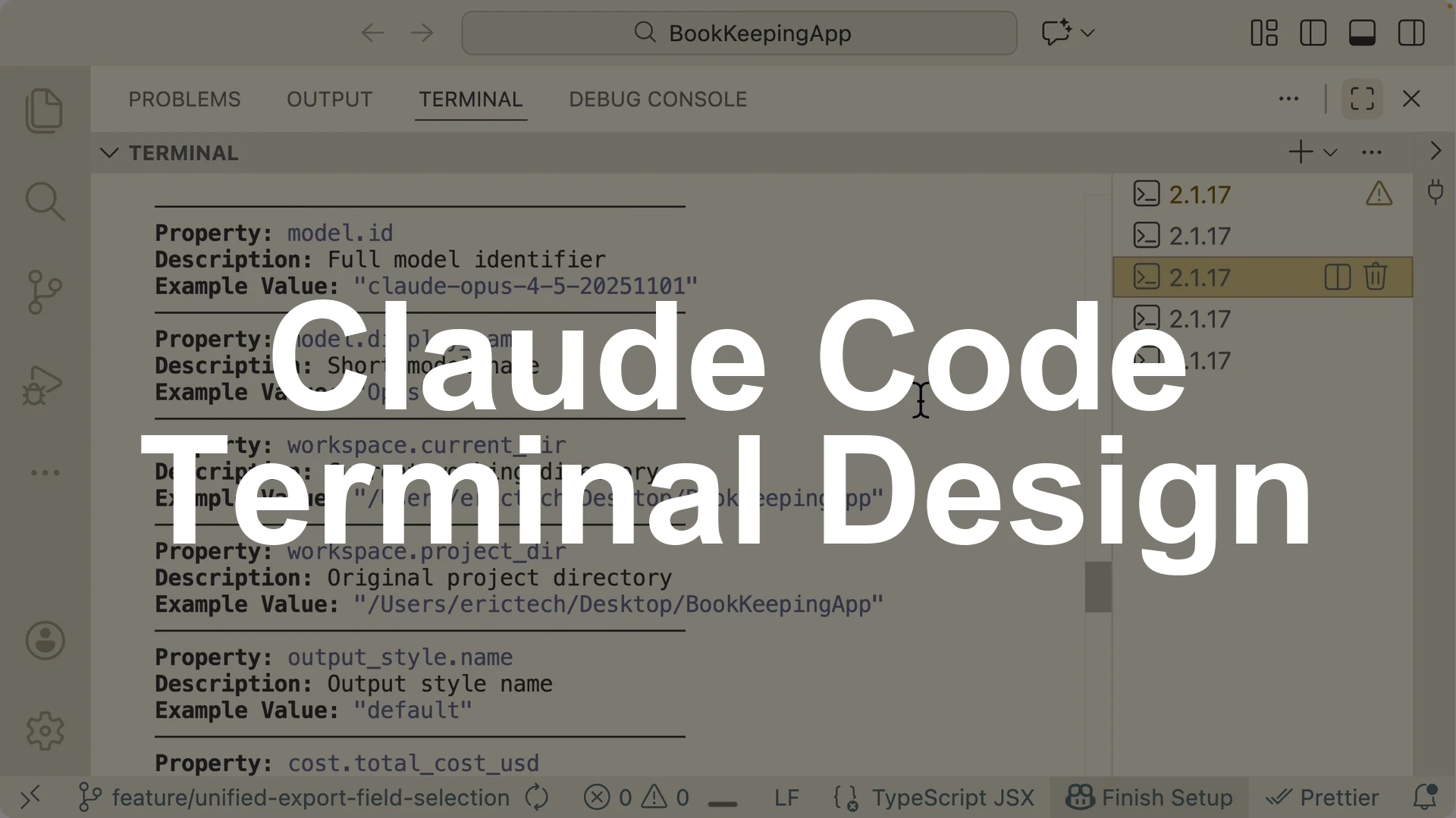Open panel views and more actions ellipsis
The image size is (1456, 818).
[x=1288, y=99]
